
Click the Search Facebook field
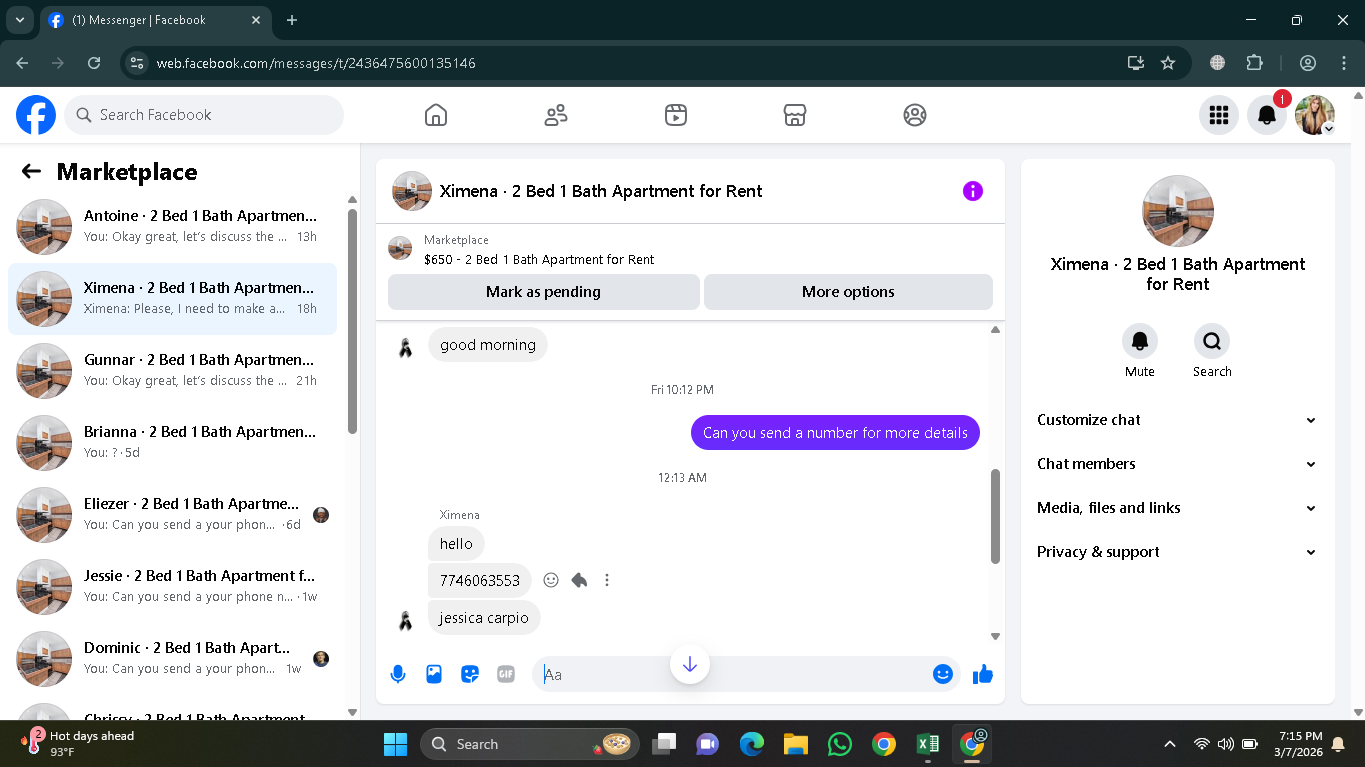pos(204,115)
